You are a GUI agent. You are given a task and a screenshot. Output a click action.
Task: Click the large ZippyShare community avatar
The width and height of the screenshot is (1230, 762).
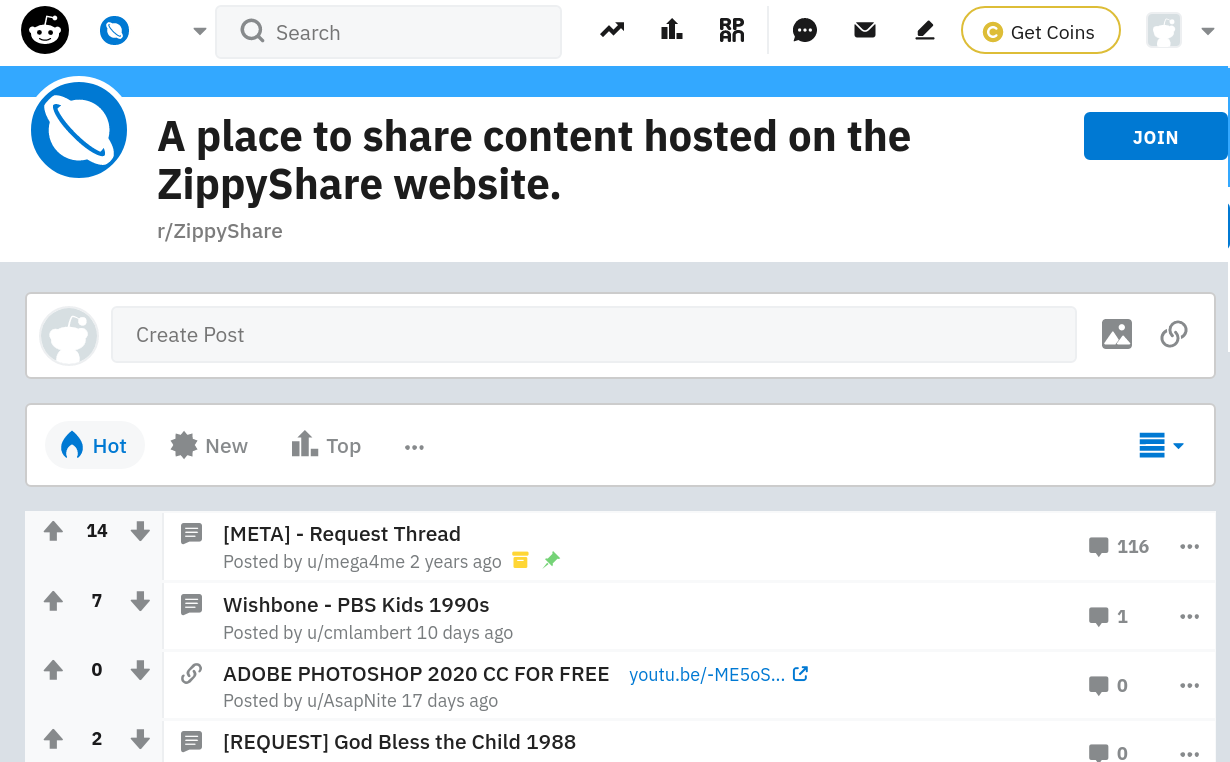coord(79,130)
